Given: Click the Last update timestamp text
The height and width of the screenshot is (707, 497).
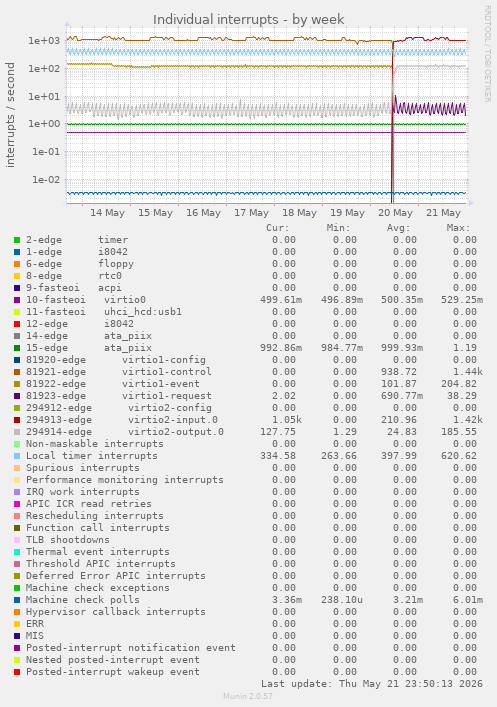Looking at the screenshot, I should click(372, 684).
